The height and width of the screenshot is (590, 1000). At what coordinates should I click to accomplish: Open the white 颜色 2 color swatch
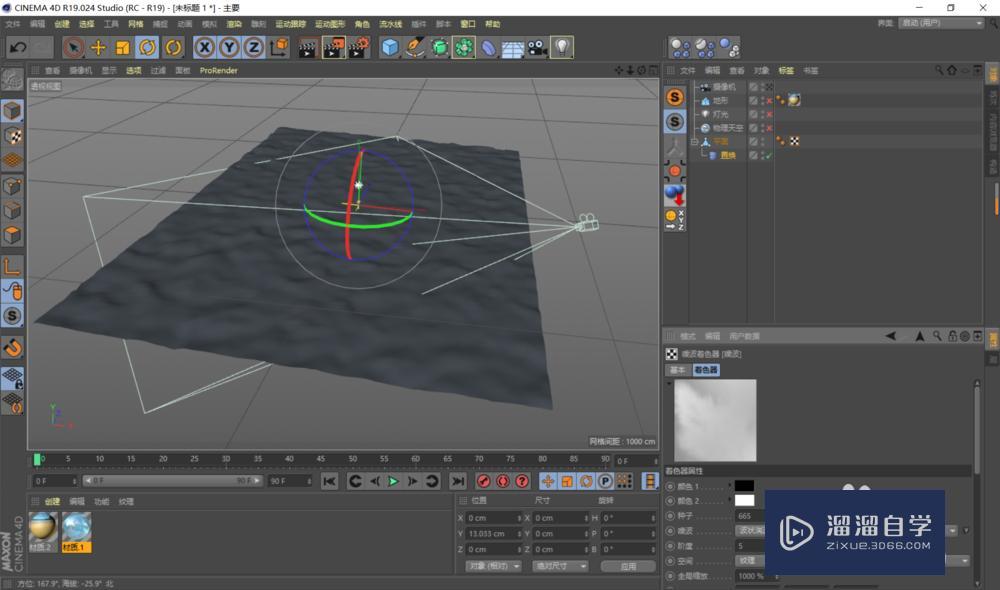click(744, 501)
